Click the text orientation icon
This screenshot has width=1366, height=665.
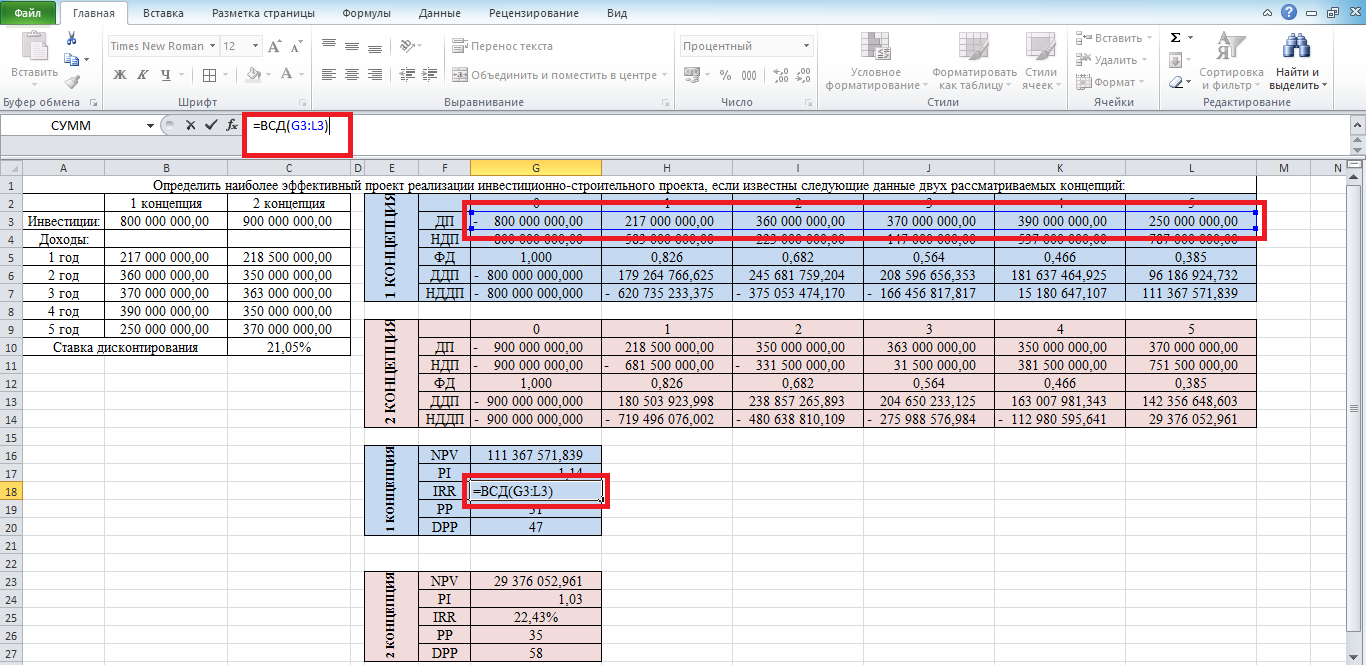click(406, 46)
